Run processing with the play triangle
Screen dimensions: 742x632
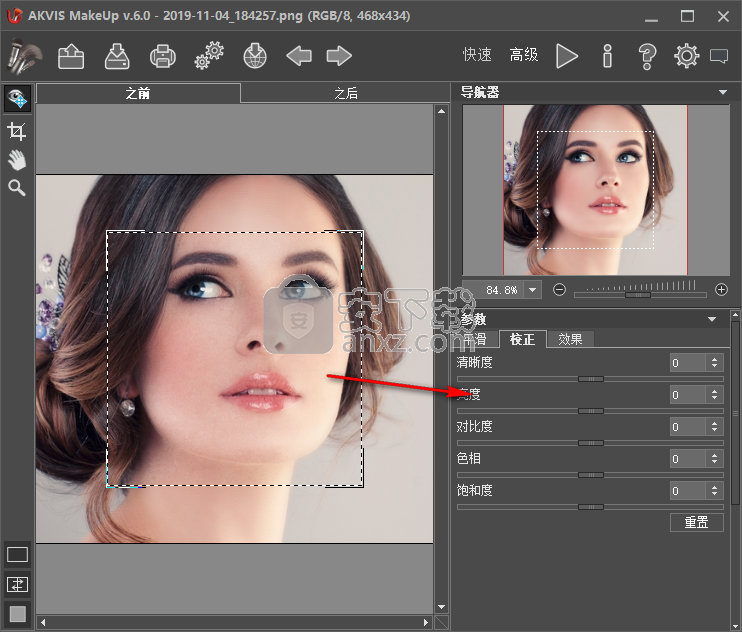566,56
